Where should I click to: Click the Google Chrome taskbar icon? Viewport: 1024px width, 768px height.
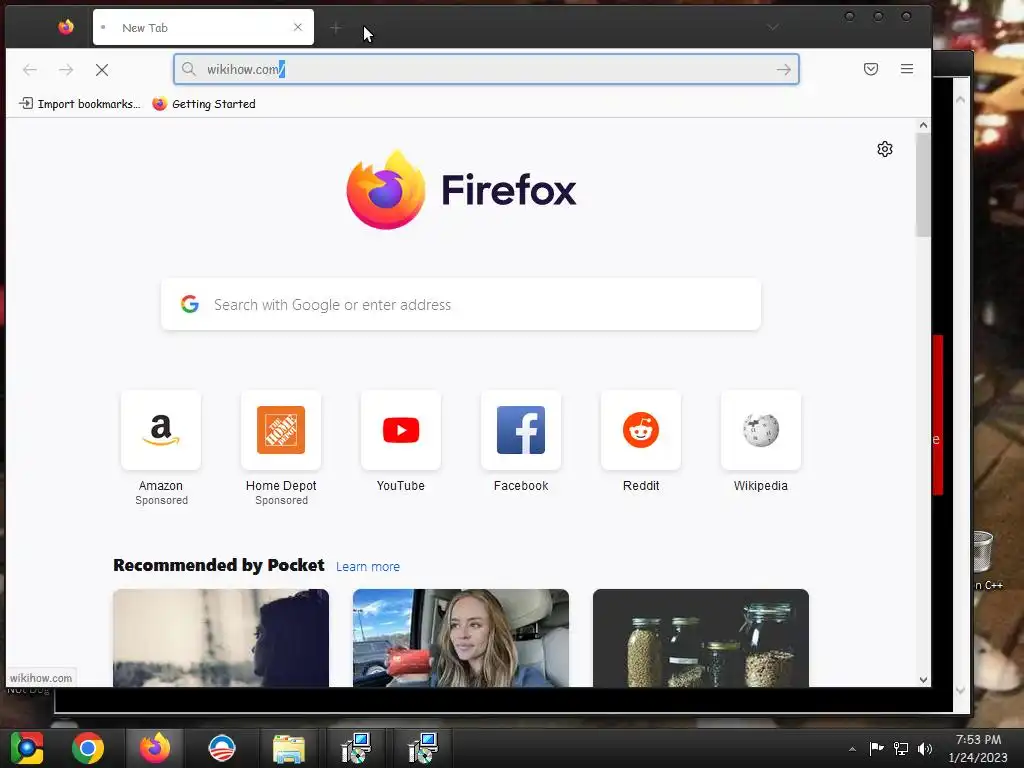(88, 748)
